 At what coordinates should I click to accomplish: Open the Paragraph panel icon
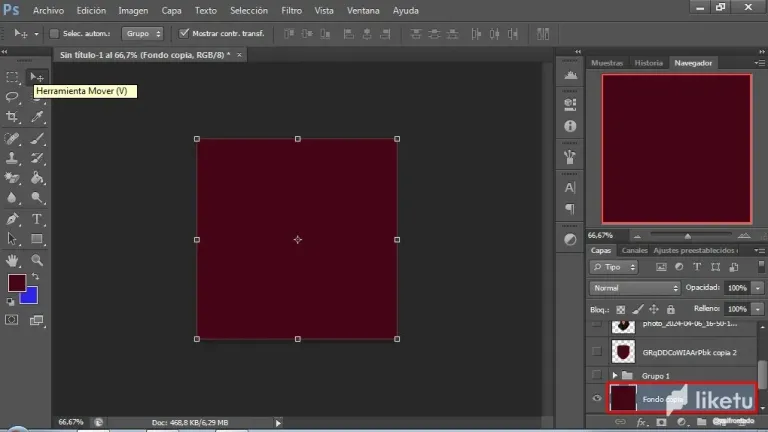[570, 209]
